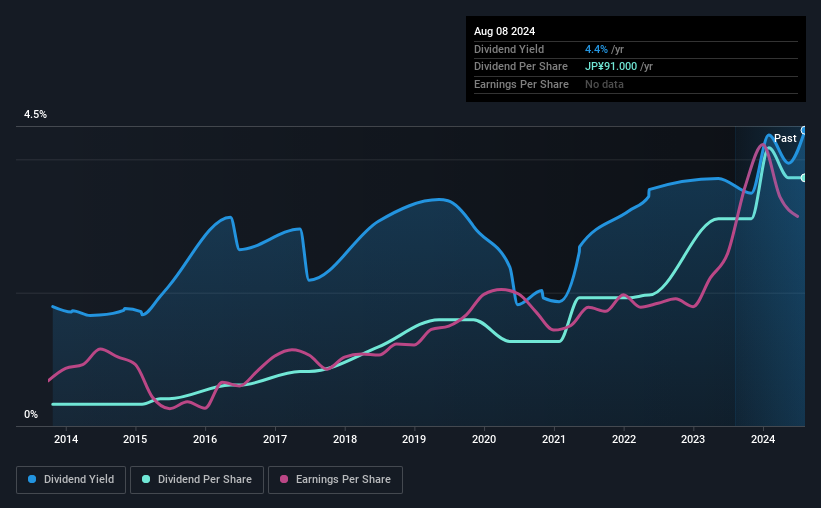Screen dimensions: 821x508
Task: Click the 4.4% Dividend Yield tooltip value
Action: (x=596, y=49)
